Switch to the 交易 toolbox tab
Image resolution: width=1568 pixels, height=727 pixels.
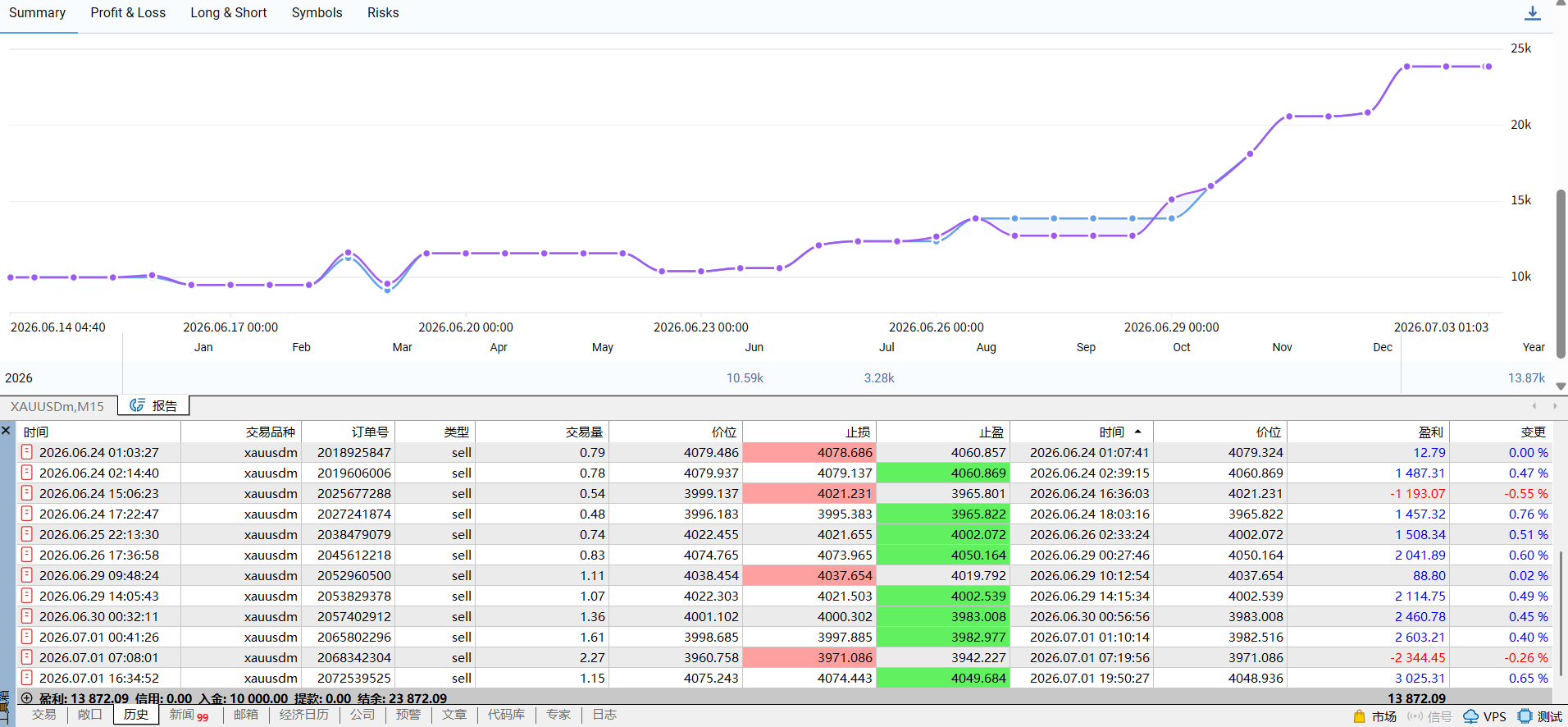[x=44, y=715]
